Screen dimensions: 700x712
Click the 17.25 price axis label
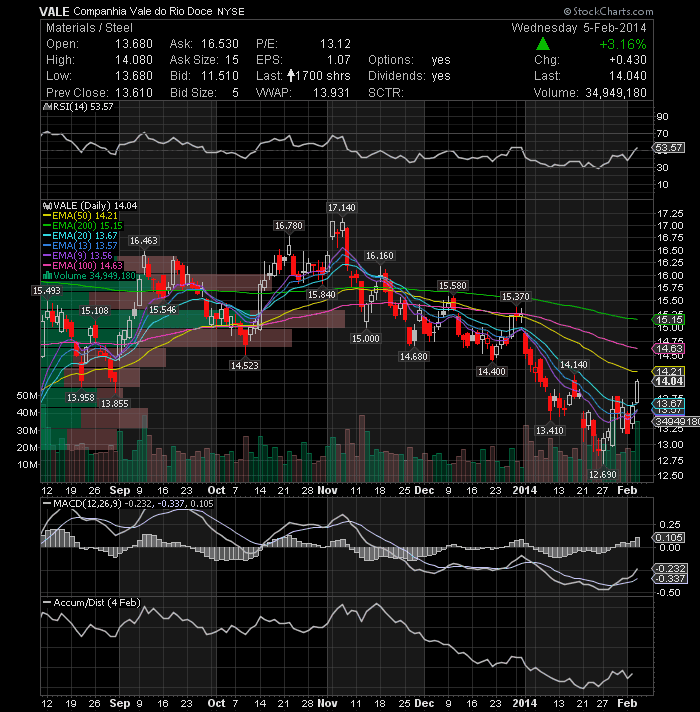pyautogui.click(x=670, y=213)
